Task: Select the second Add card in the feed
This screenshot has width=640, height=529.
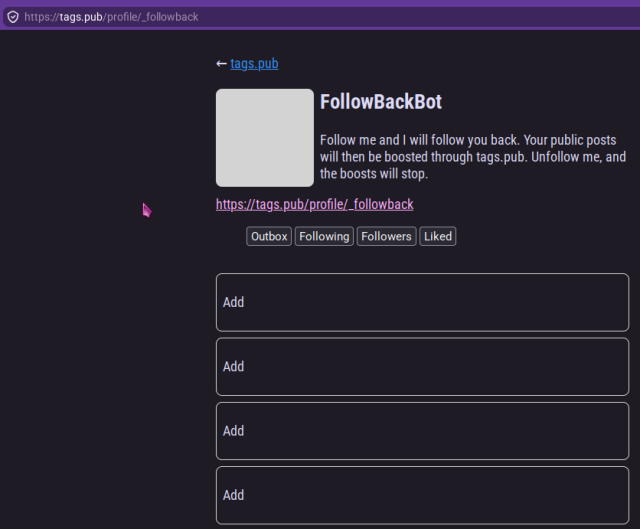Action: (x=422, y=367)
